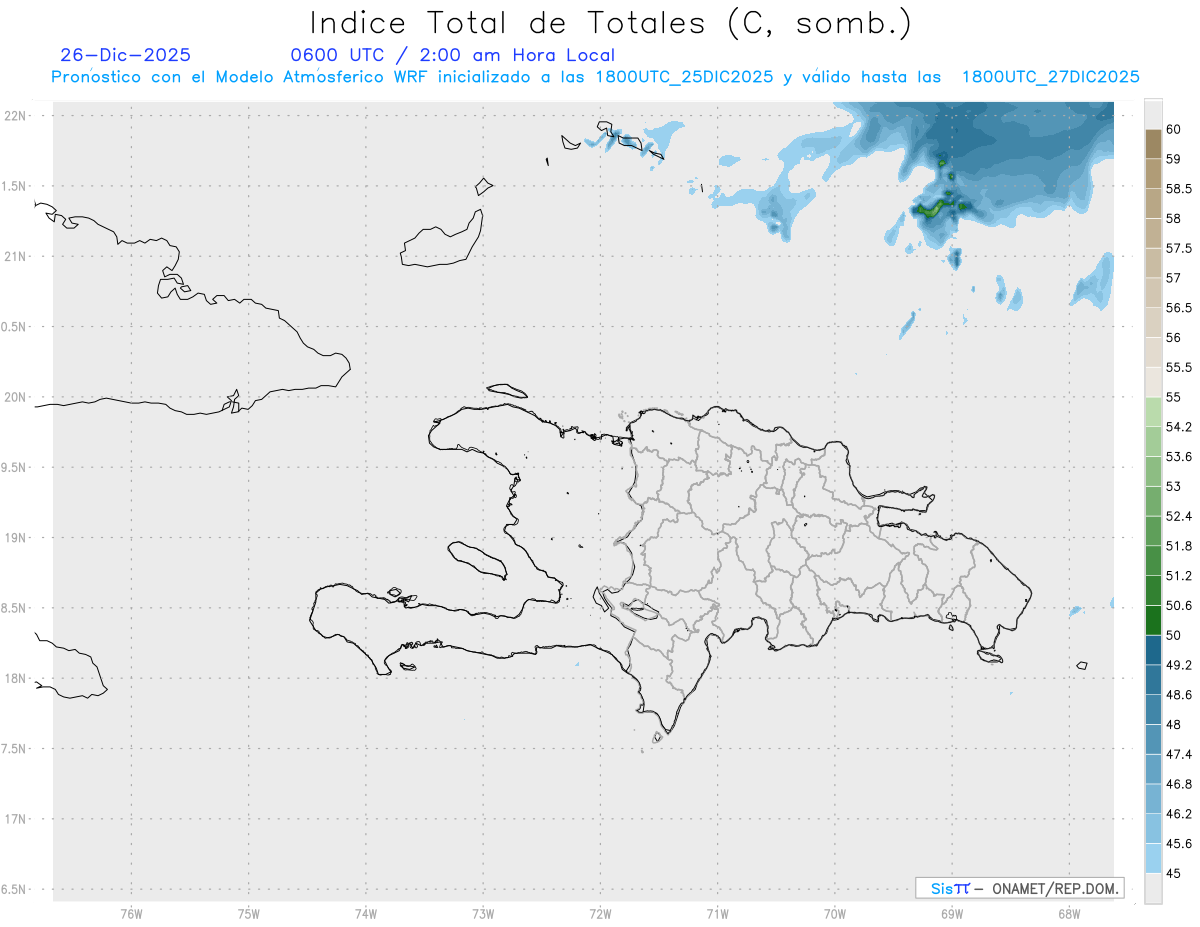Click "0600 UTC / 2:00 am Hora Local"
Viewport: 1200px width, 927px height.
point(452,55)
